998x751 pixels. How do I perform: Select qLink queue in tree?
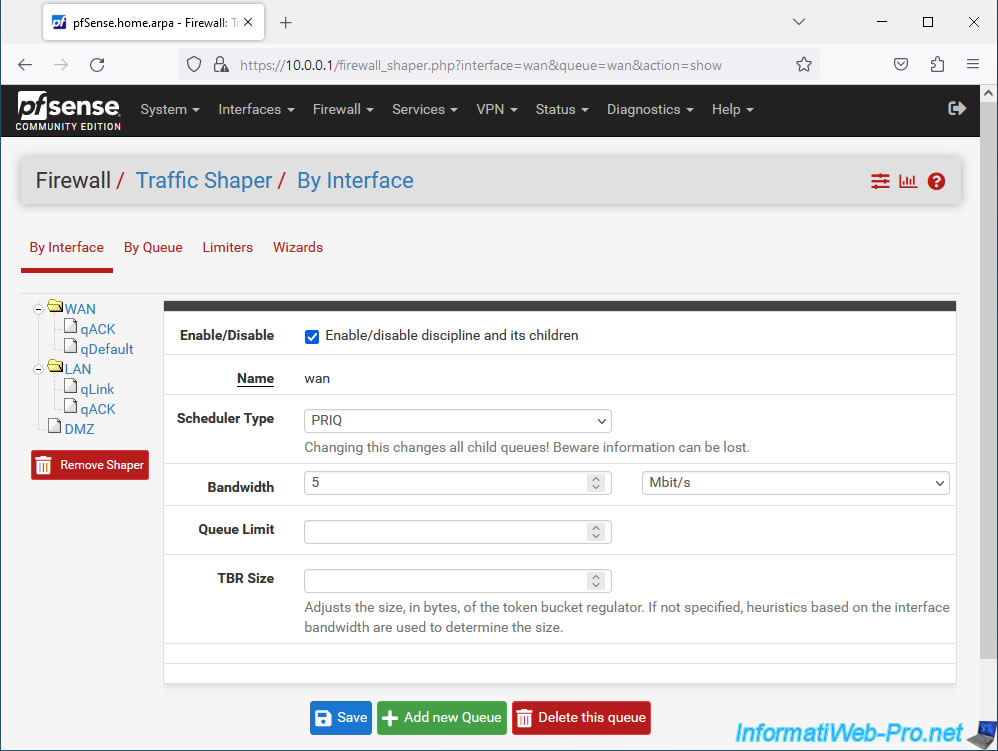coord(97,390)
